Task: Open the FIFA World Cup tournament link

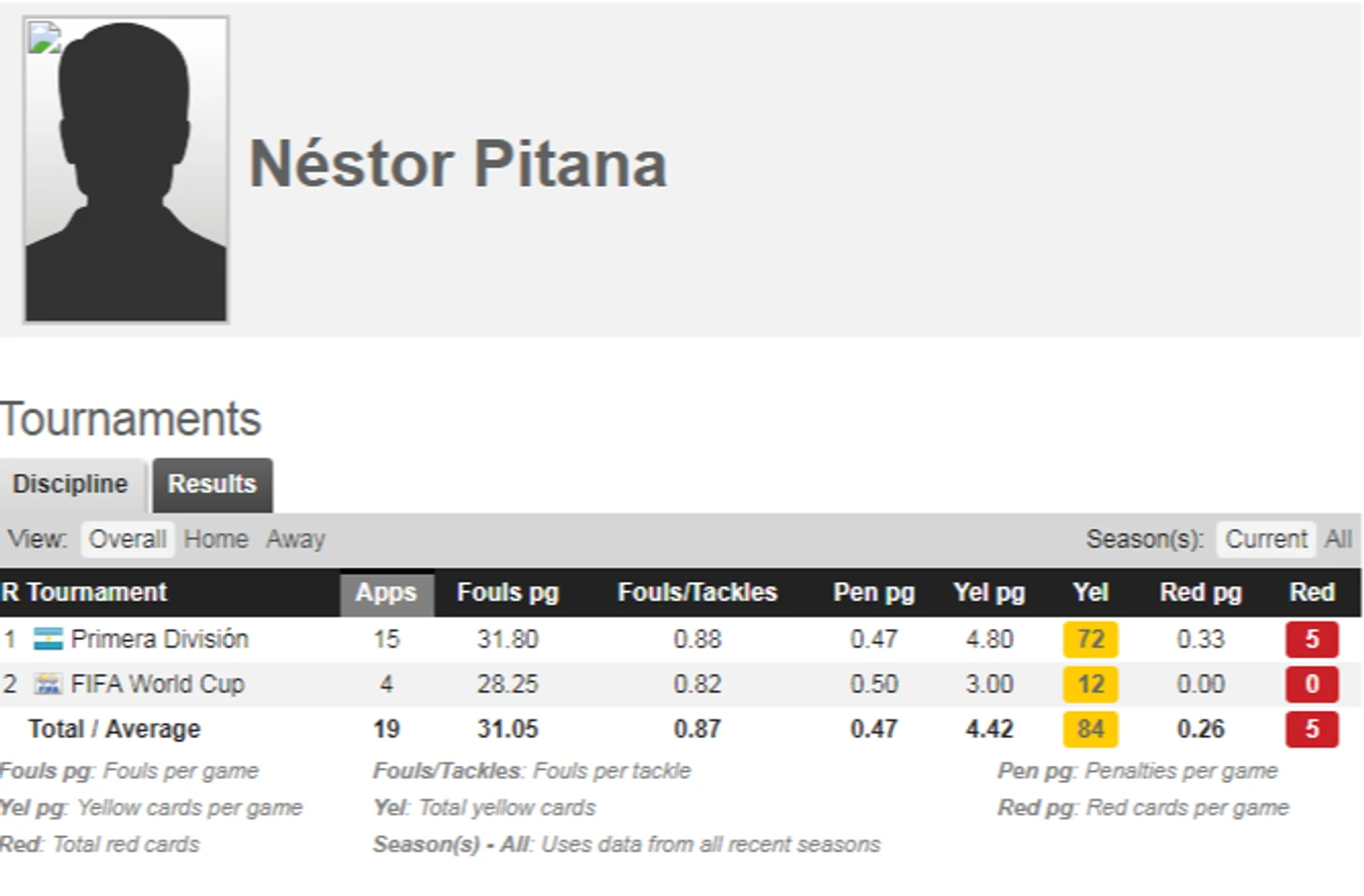Action: pos(158,684)
